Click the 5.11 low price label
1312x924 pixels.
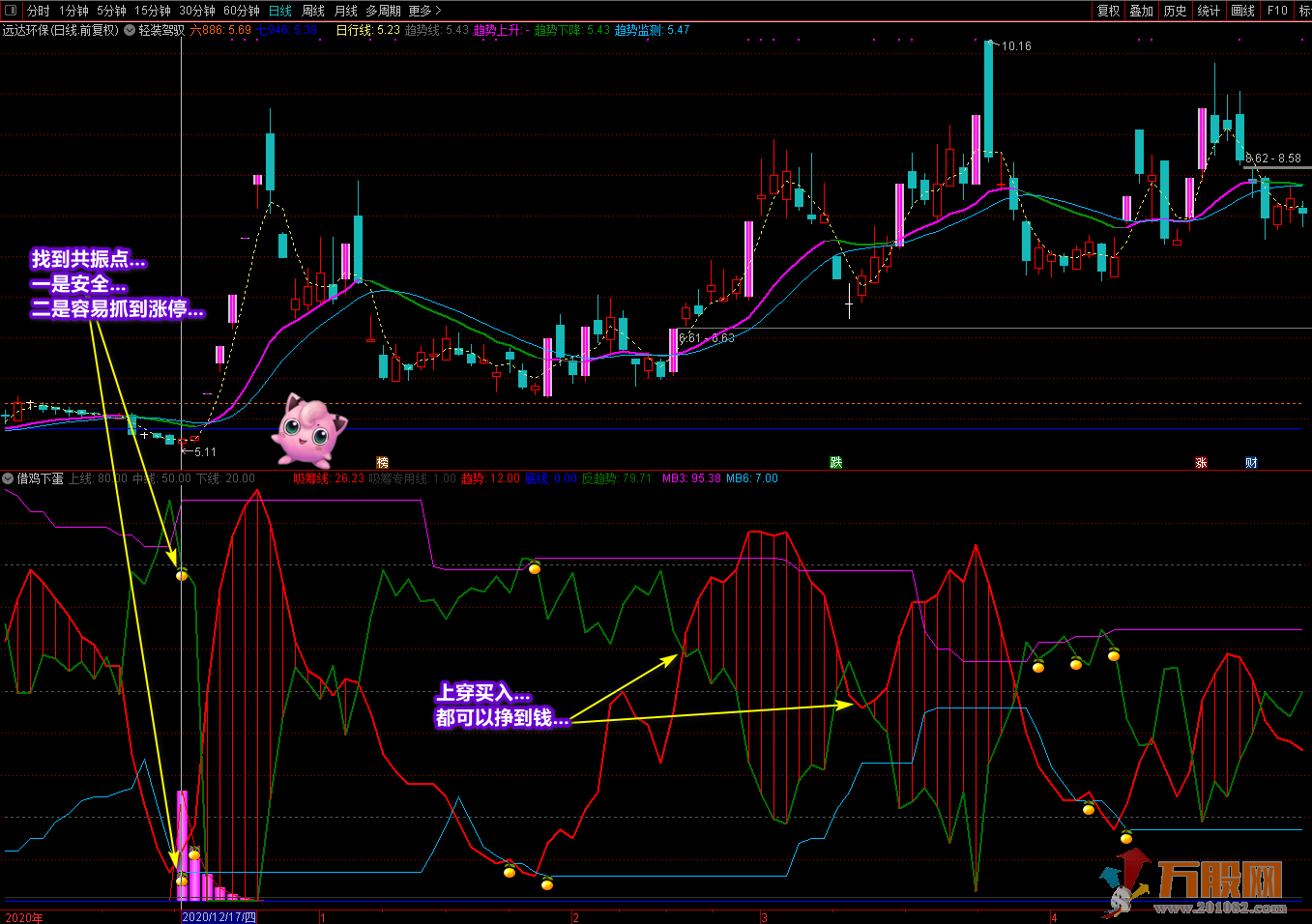pyautogui.click(x=205, y=452)
